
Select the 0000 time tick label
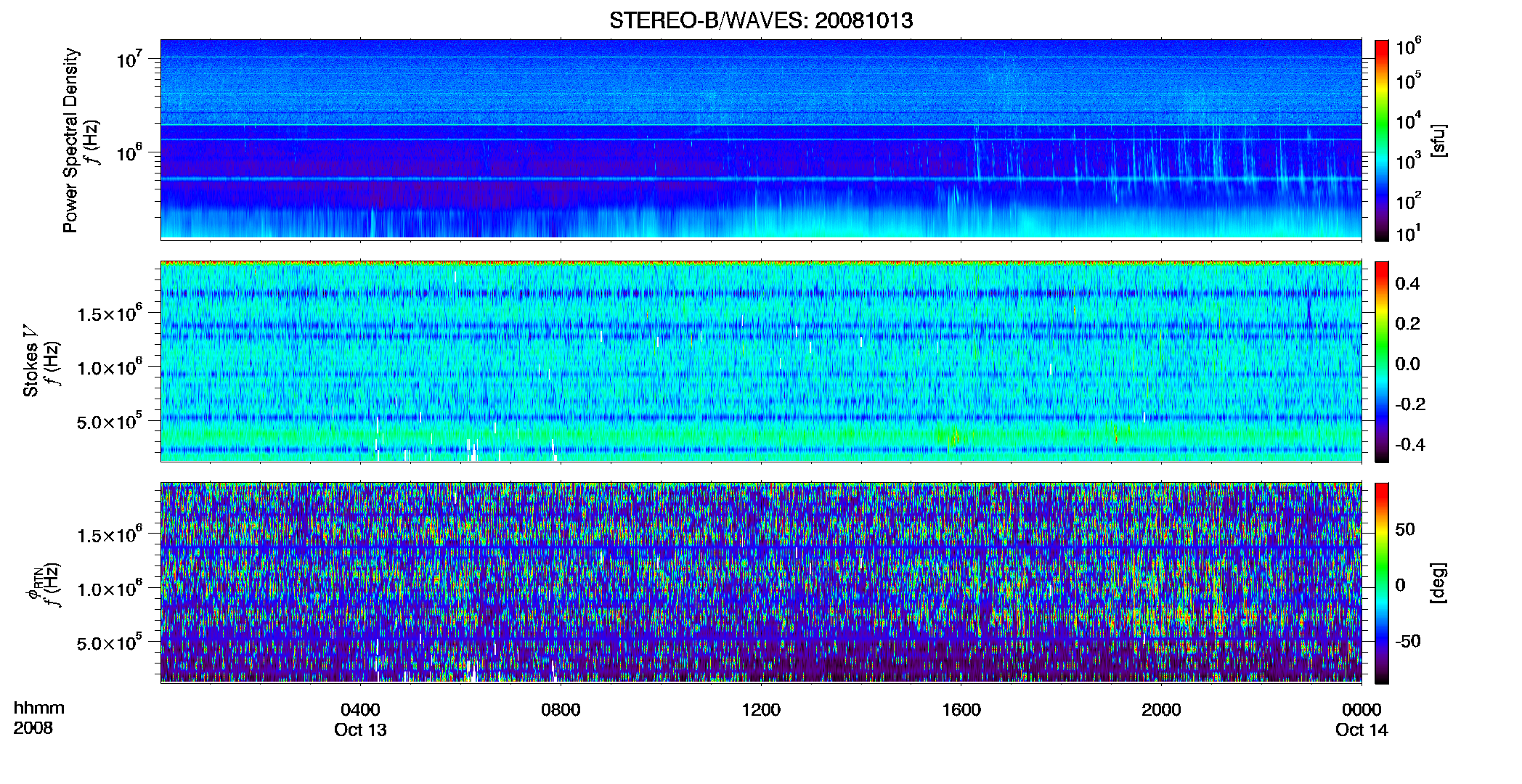(1362, 710)
